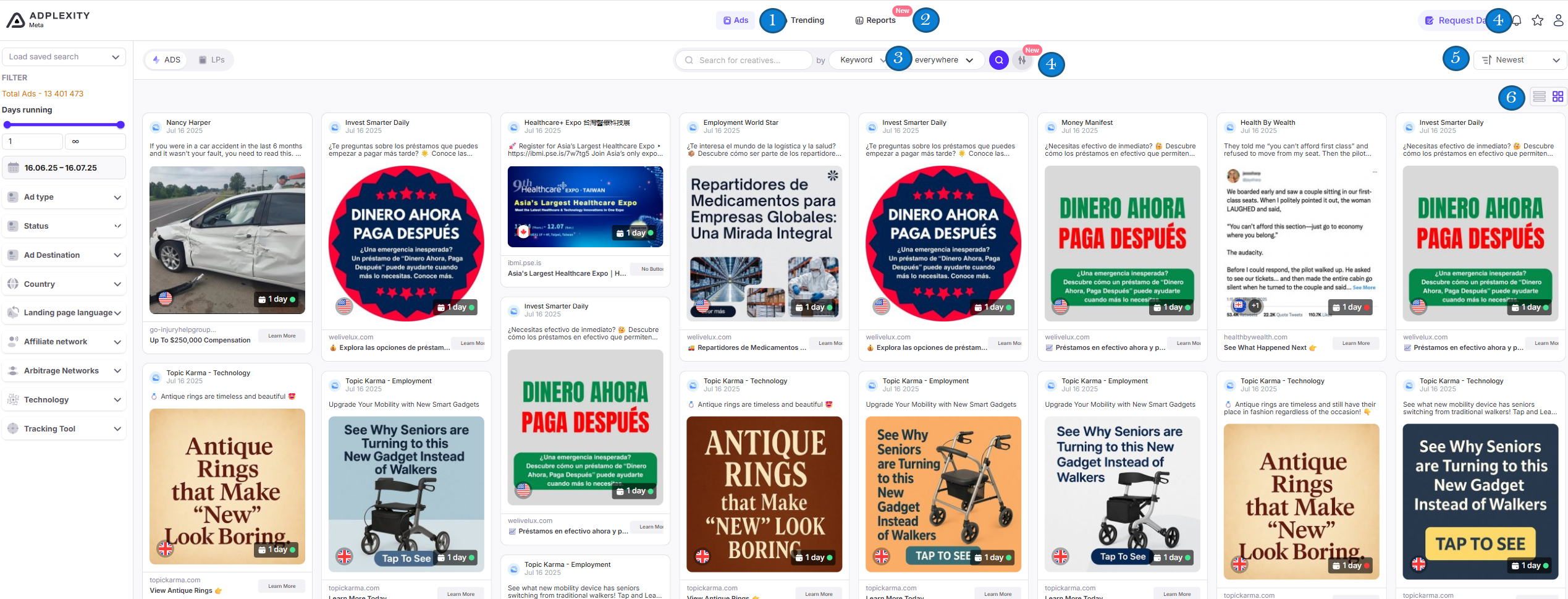Open Repartidores de Medicamentos ad image

[764, 244]
